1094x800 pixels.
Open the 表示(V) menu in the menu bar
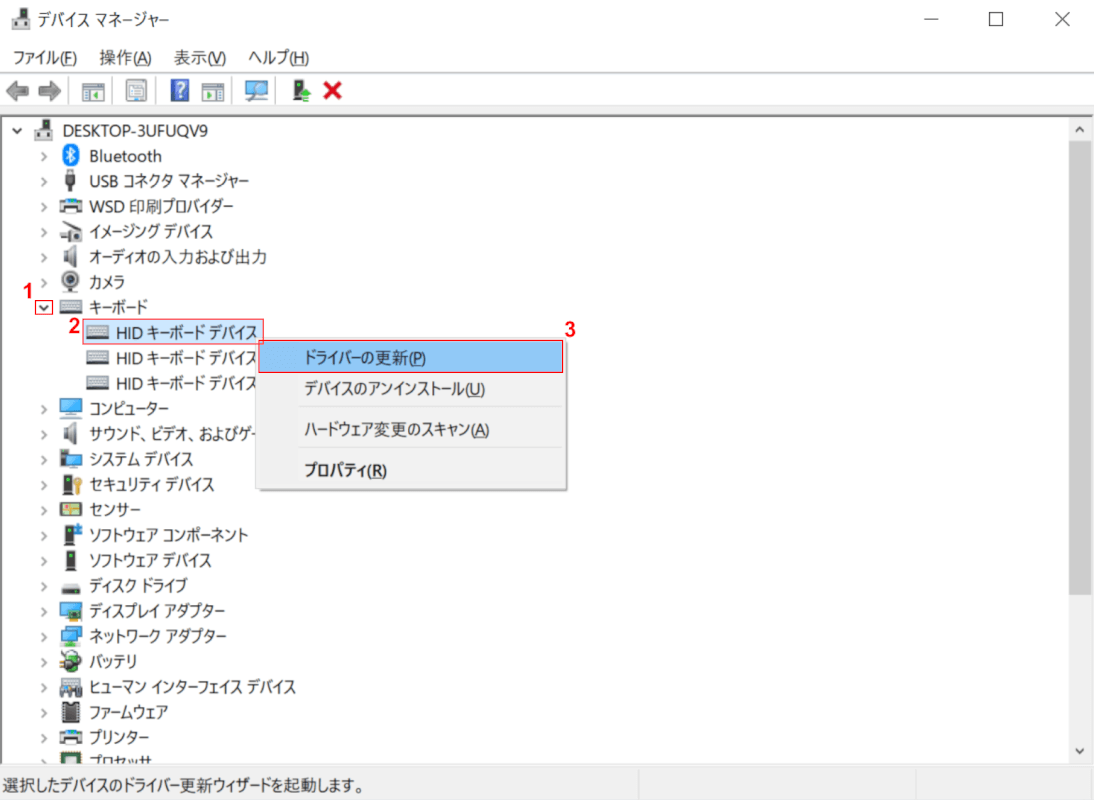point(199,57)
